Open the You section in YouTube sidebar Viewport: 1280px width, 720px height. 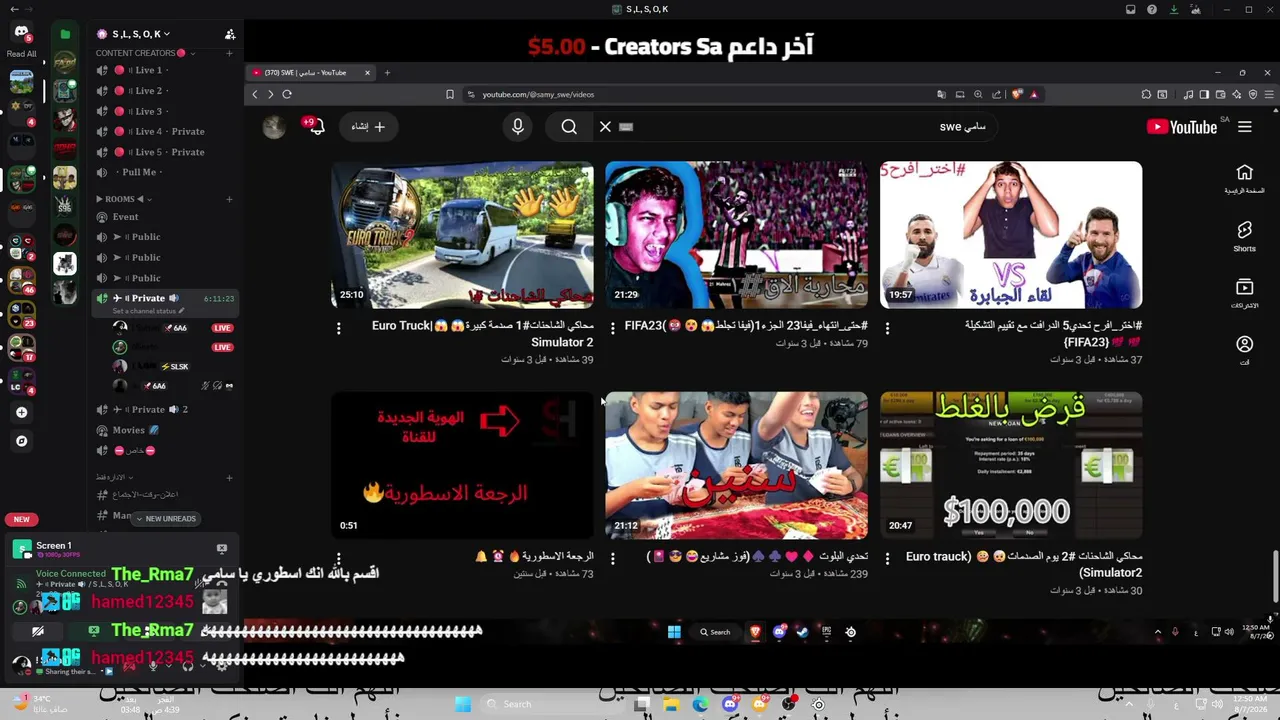point(1245,350)
